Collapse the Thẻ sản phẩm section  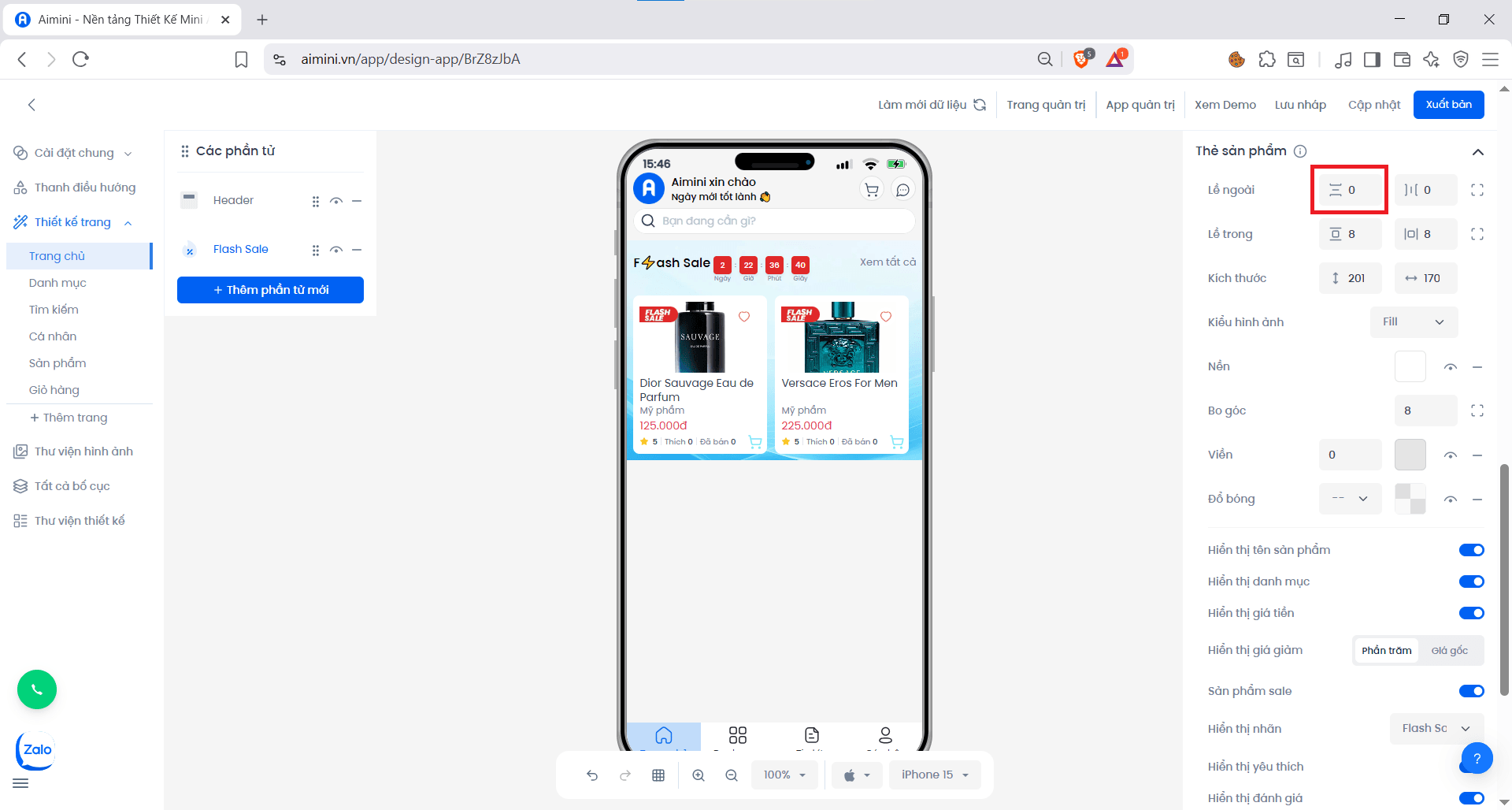pos(1477,152)
